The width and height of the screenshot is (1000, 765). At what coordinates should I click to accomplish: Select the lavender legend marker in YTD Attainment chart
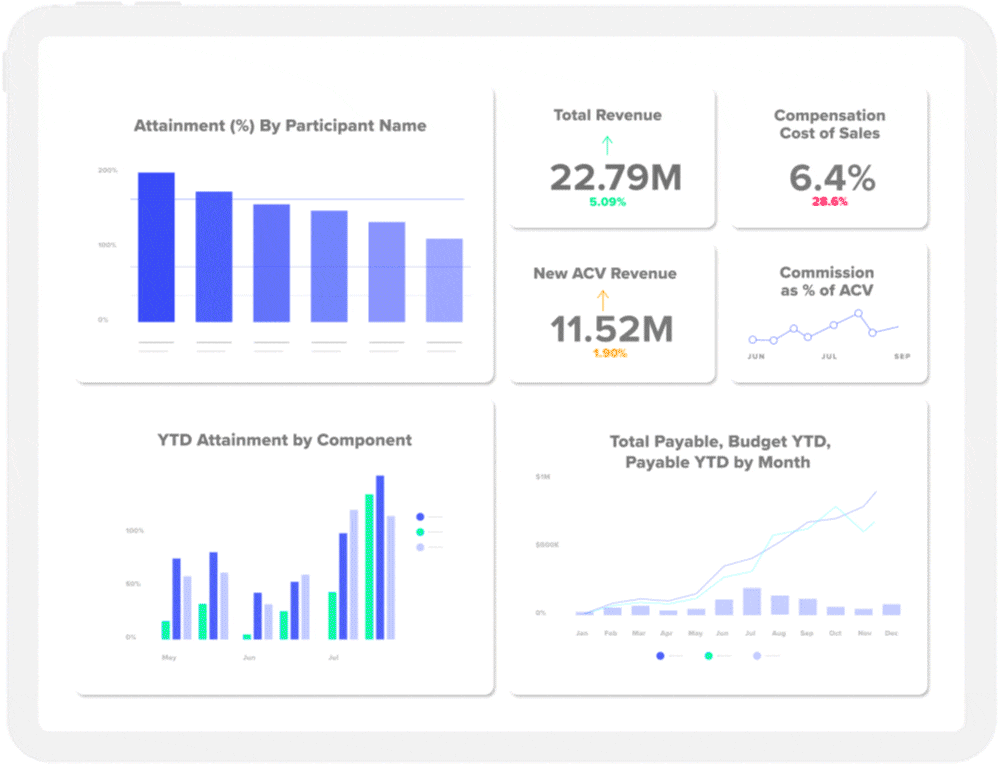click(420, 547)
